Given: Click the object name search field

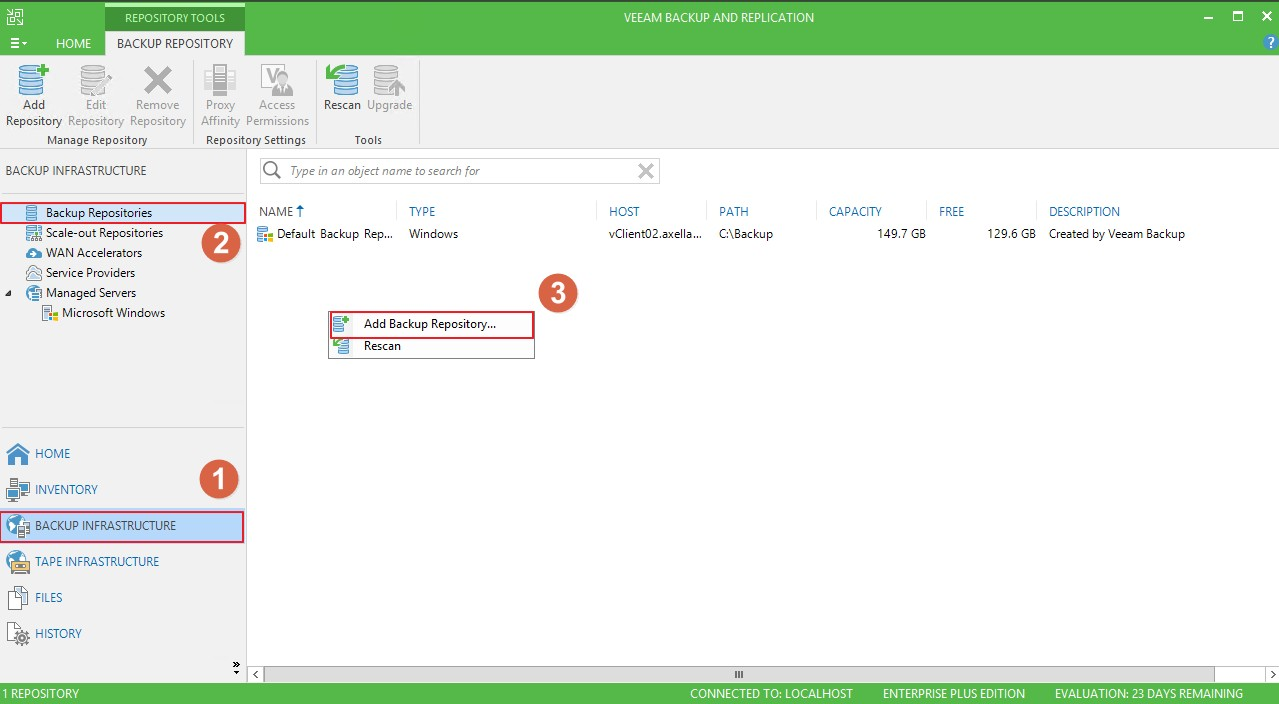Looking at the screenshot, I should click(x=460, y=171).
